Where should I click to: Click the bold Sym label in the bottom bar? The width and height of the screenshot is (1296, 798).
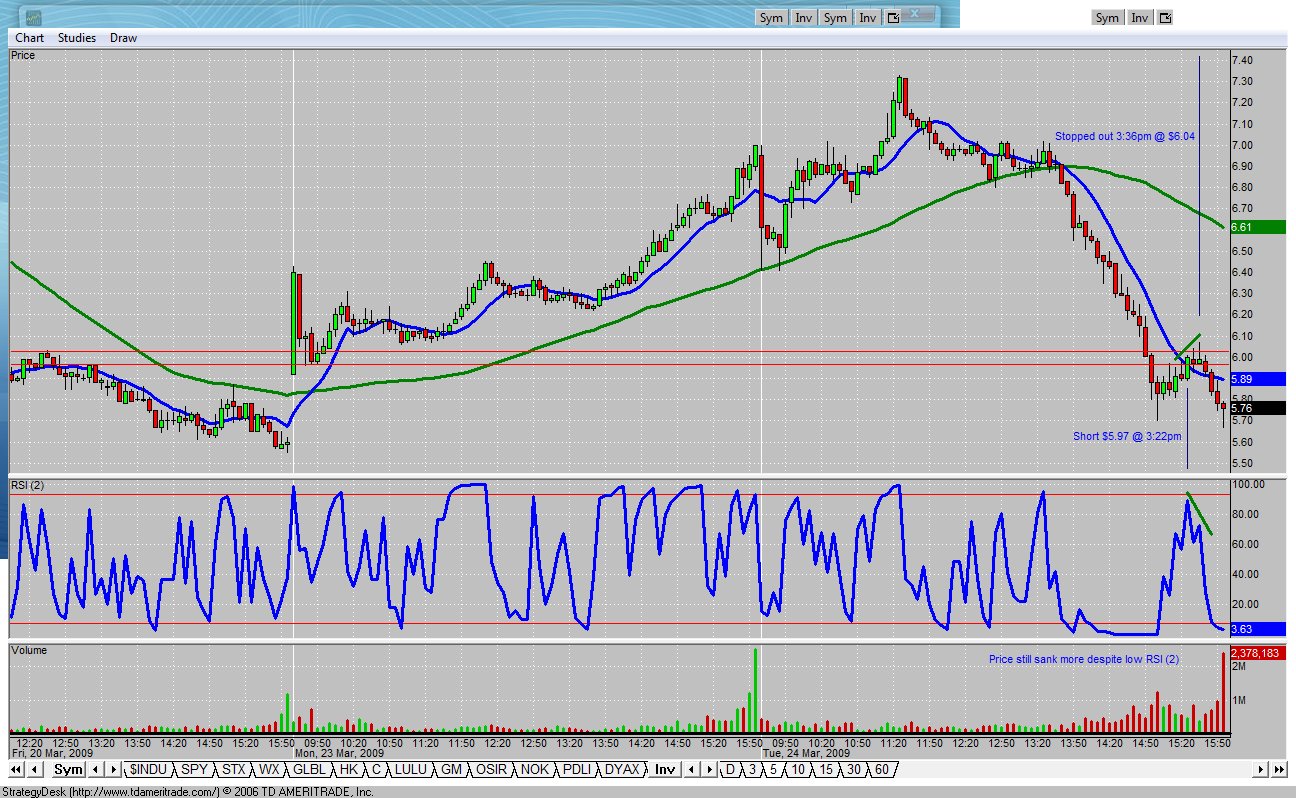point(68,769)
